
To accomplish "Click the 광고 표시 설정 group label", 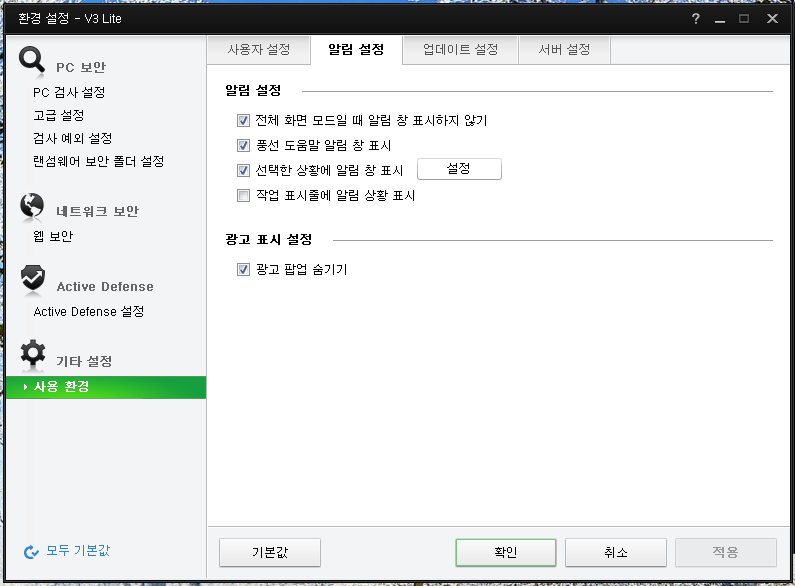I will point(269,239).
